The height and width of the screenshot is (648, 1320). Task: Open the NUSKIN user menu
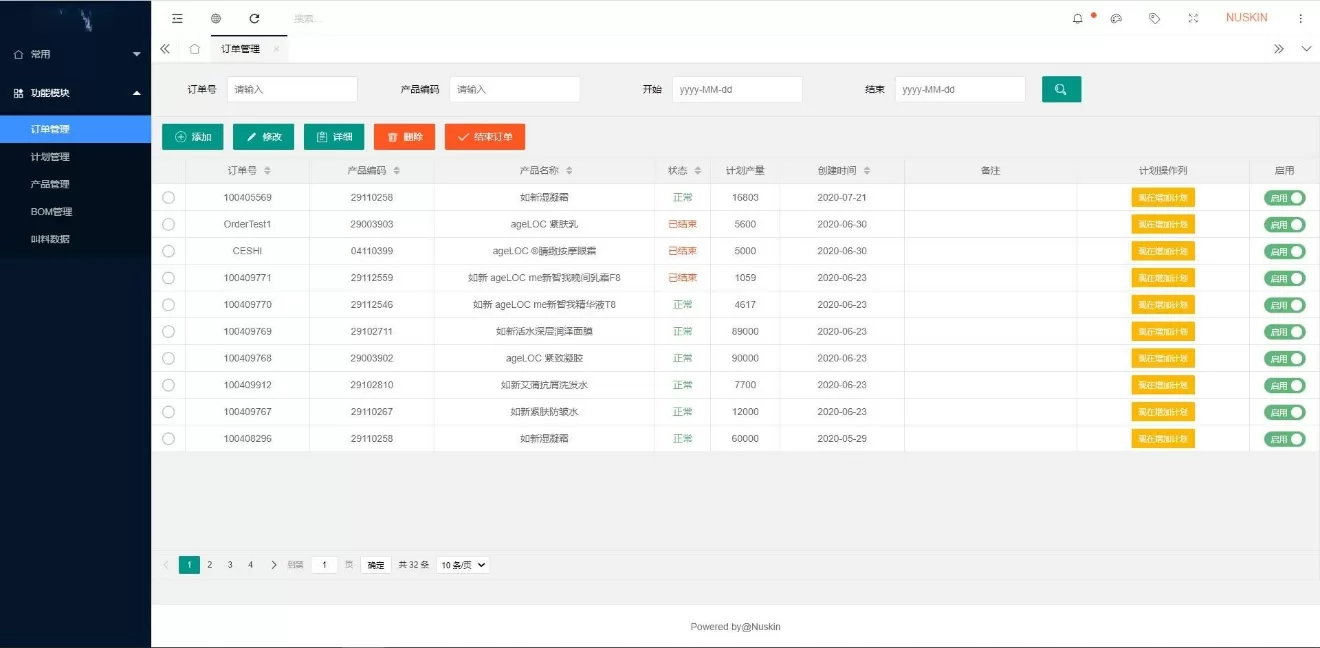1246,18
